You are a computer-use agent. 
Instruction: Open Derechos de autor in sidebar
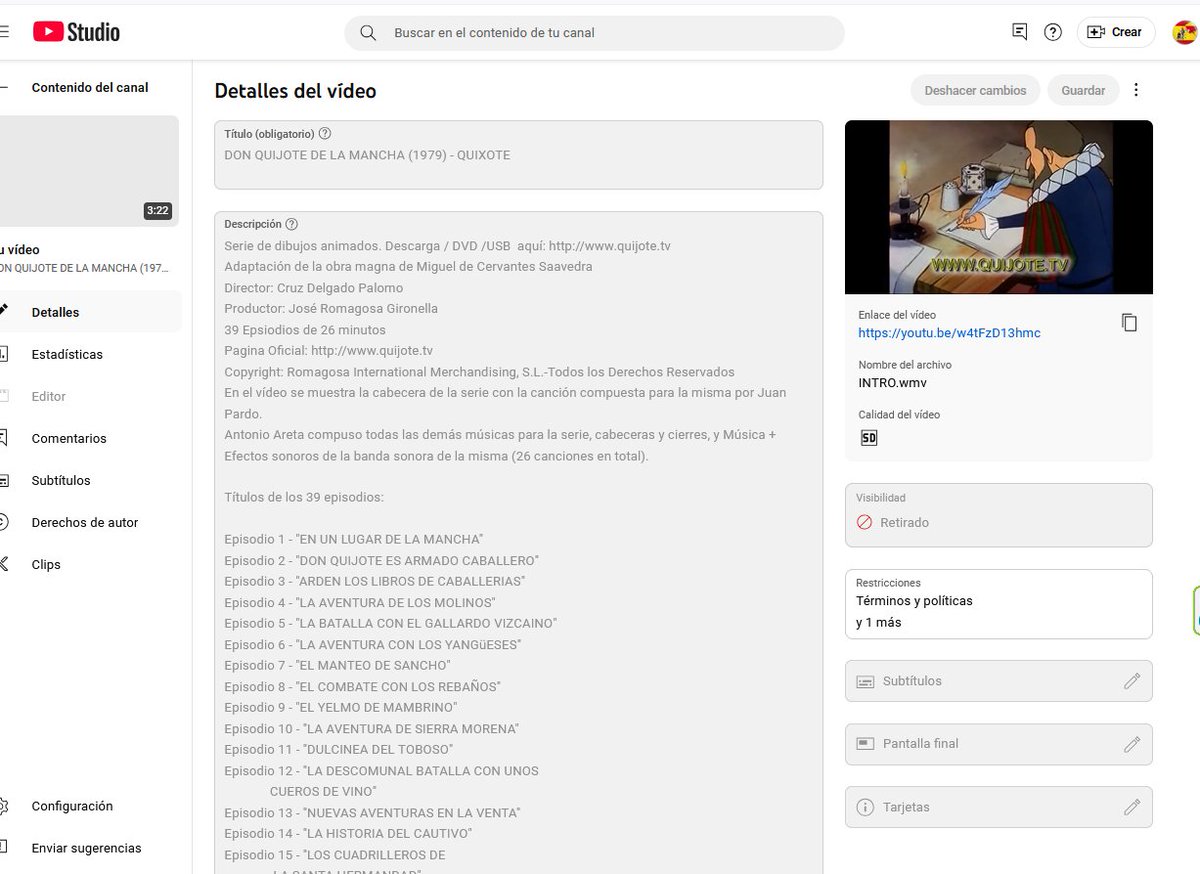pyautogui.click(x=89, y=522)
